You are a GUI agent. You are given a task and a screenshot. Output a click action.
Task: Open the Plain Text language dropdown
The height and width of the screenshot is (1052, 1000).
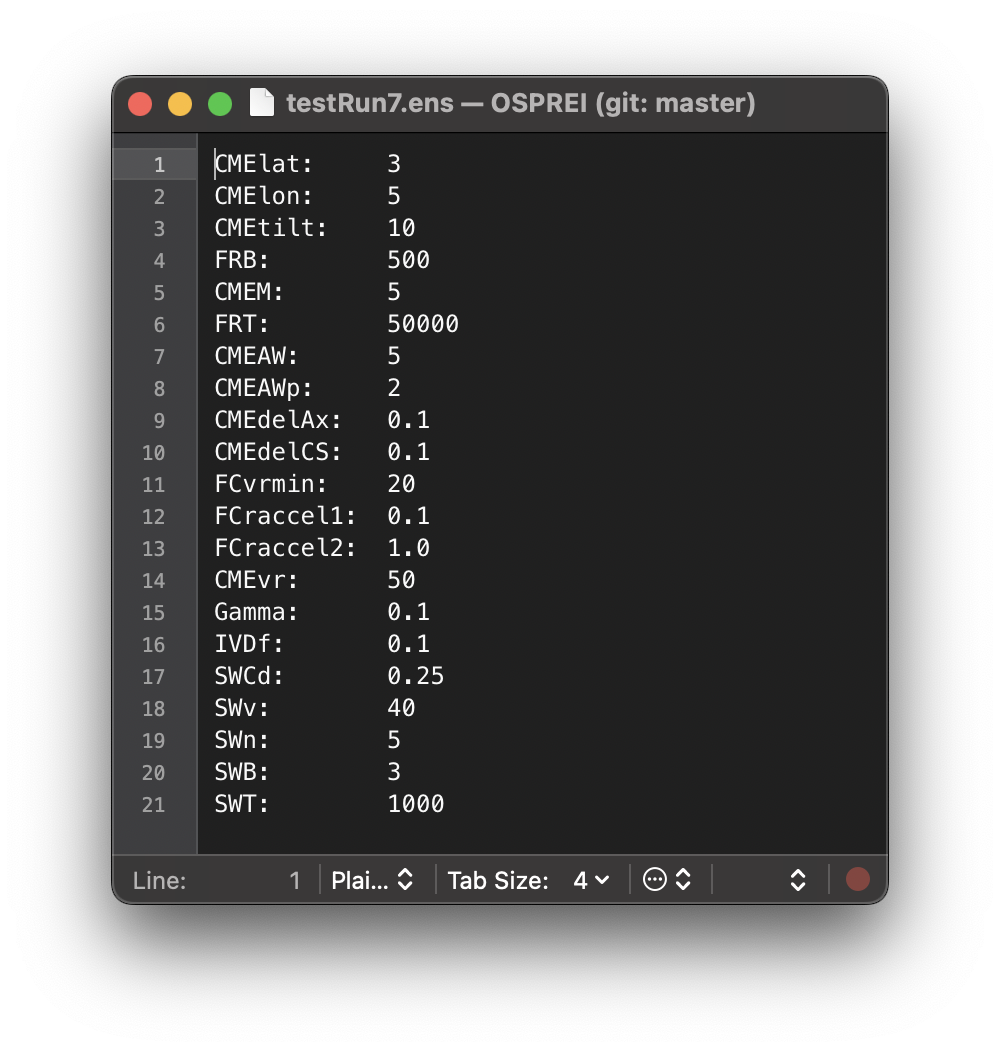(x=372, y=880)
